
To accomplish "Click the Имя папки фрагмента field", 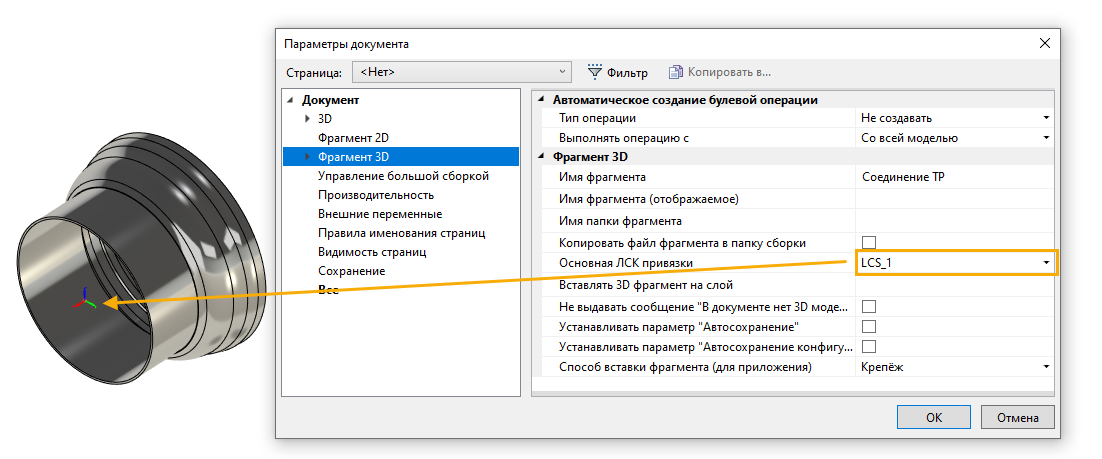I will [954, 221].
